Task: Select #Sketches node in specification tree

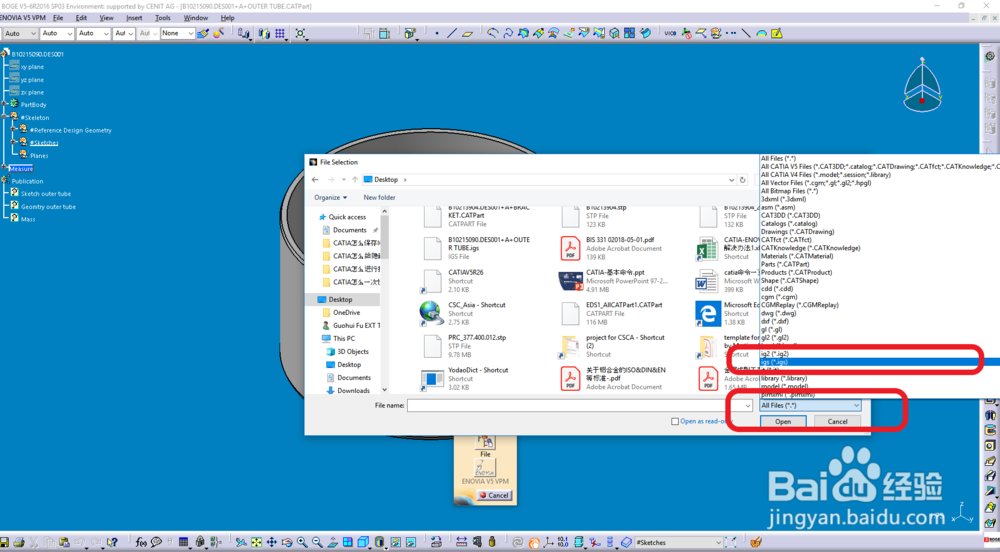Action: (x=43, y=143)
